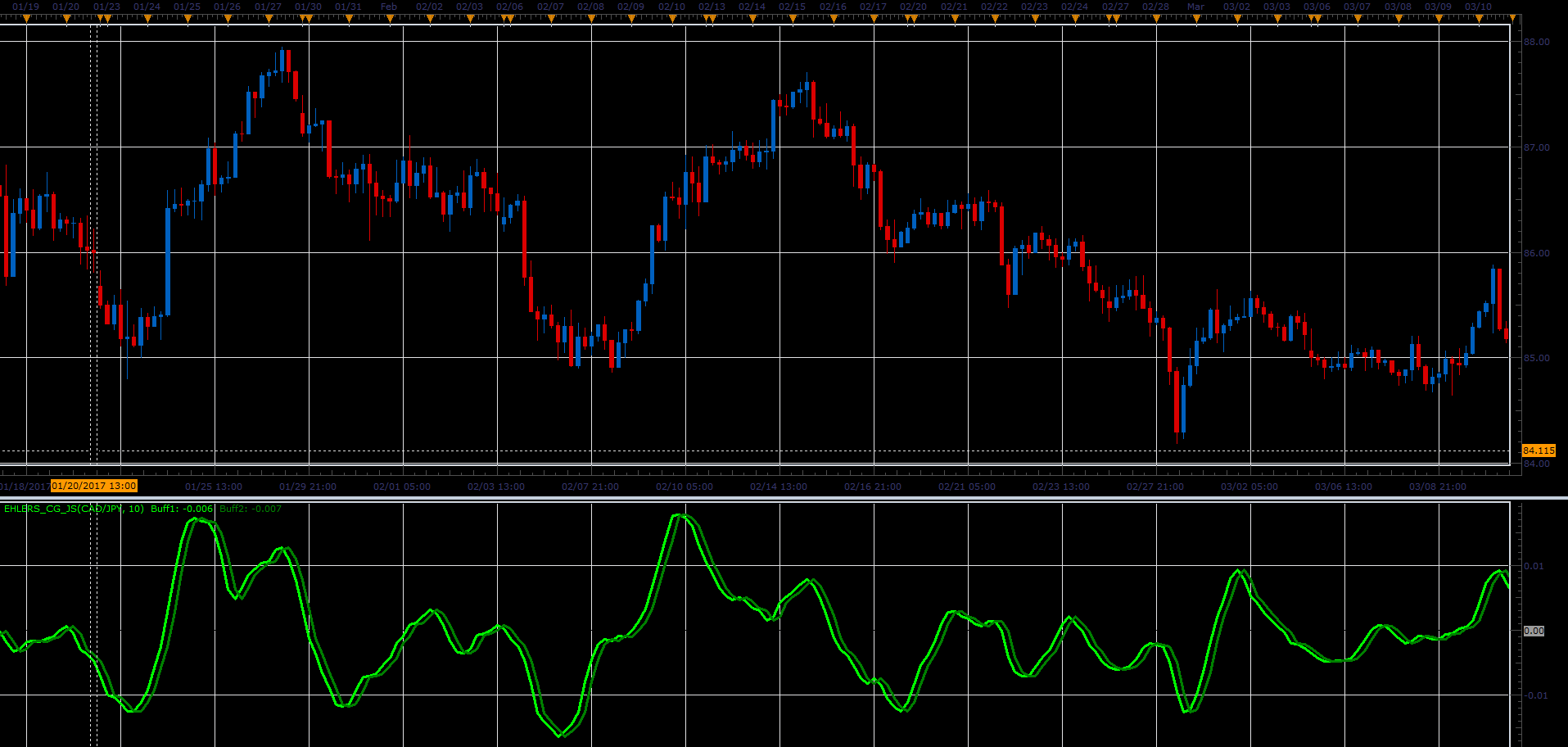This screenshot has width=1568, height=747.
Task: Click the 03/06 13:00 bottom time label
Action: point(1344,487)
